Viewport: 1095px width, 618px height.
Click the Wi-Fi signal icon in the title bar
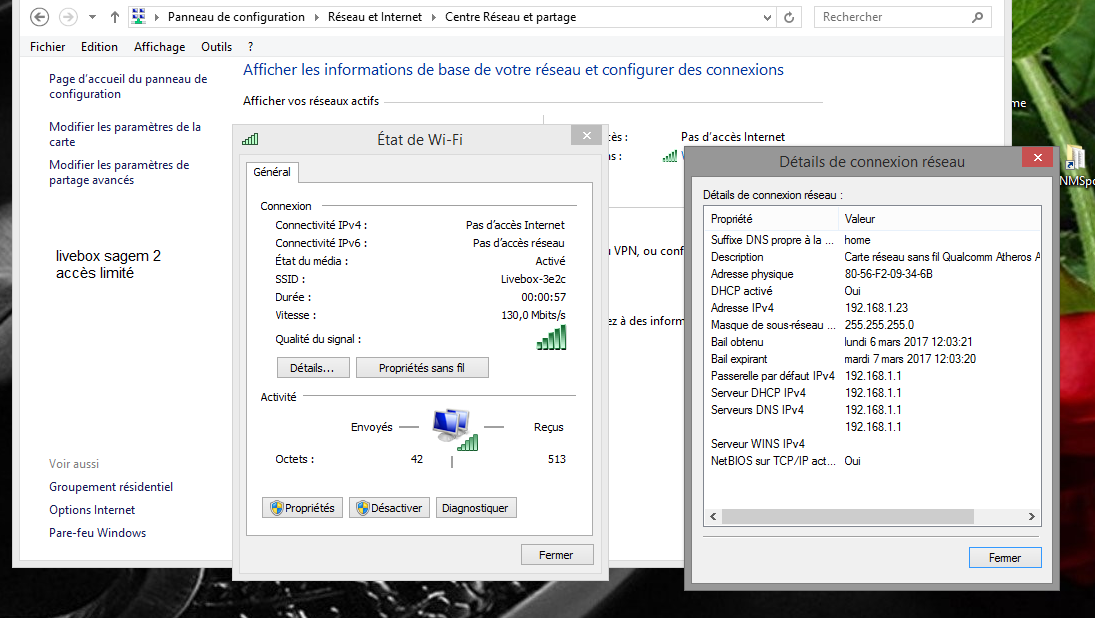pyautogui.click(x=250, y=139)
